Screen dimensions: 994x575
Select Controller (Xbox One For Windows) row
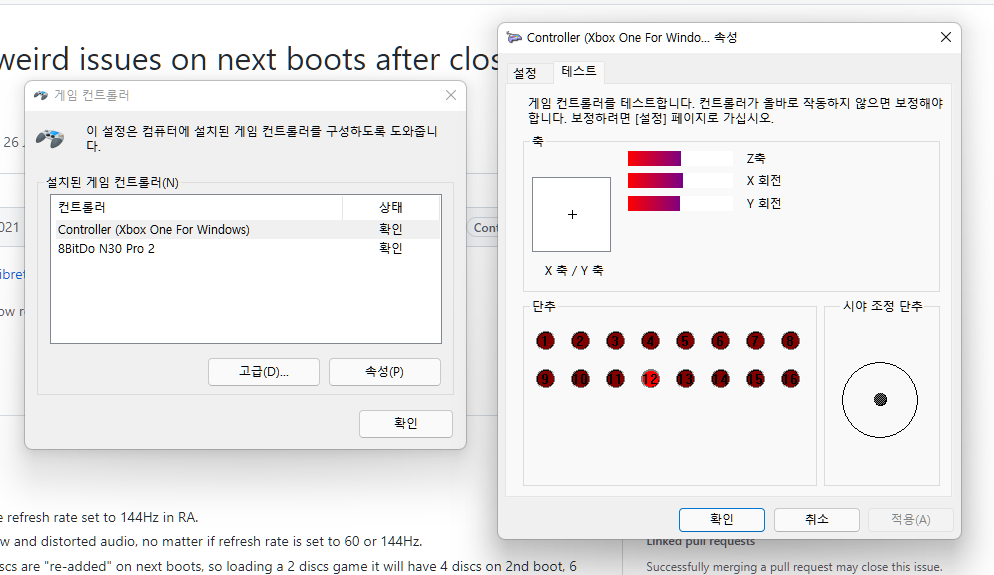pos(245,229)
